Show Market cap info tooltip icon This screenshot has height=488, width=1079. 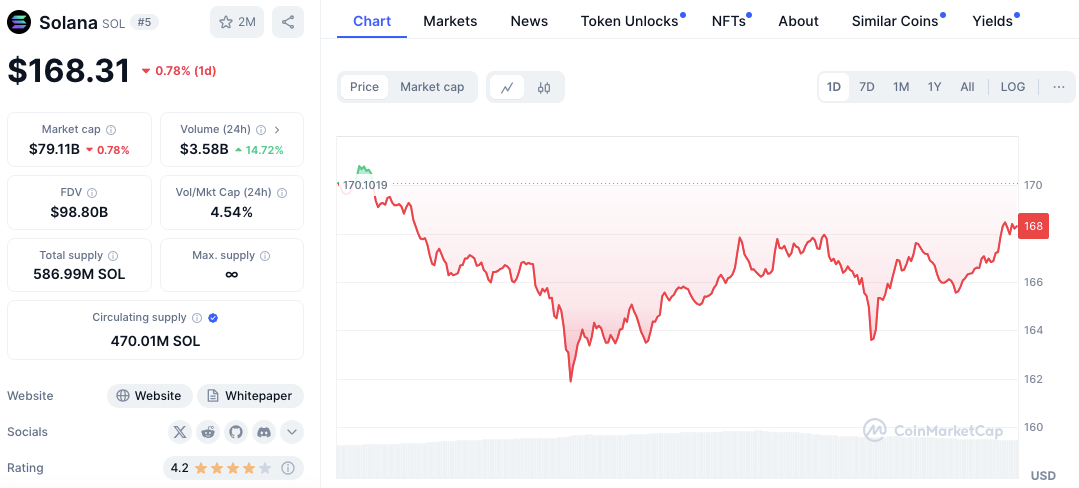111,129
